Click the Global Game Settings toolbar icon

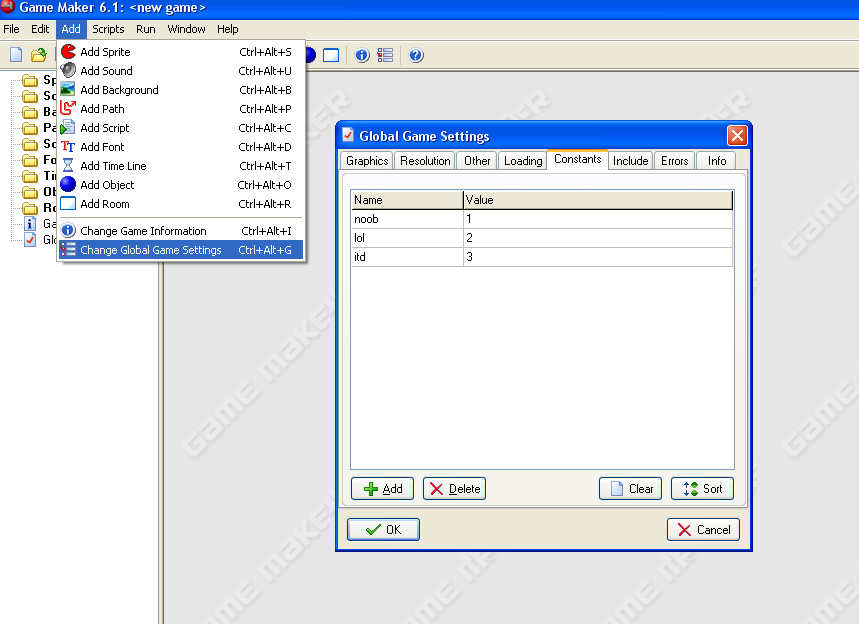pos(385,55)
